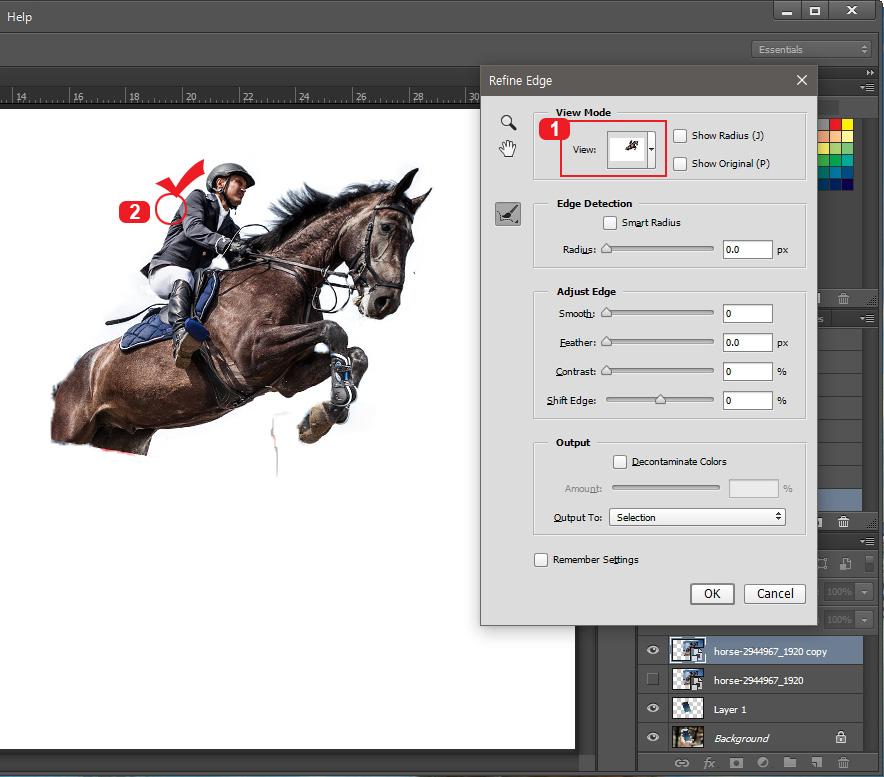Click the Smooth slider handle
884x777 pixels.
(607, 312)
